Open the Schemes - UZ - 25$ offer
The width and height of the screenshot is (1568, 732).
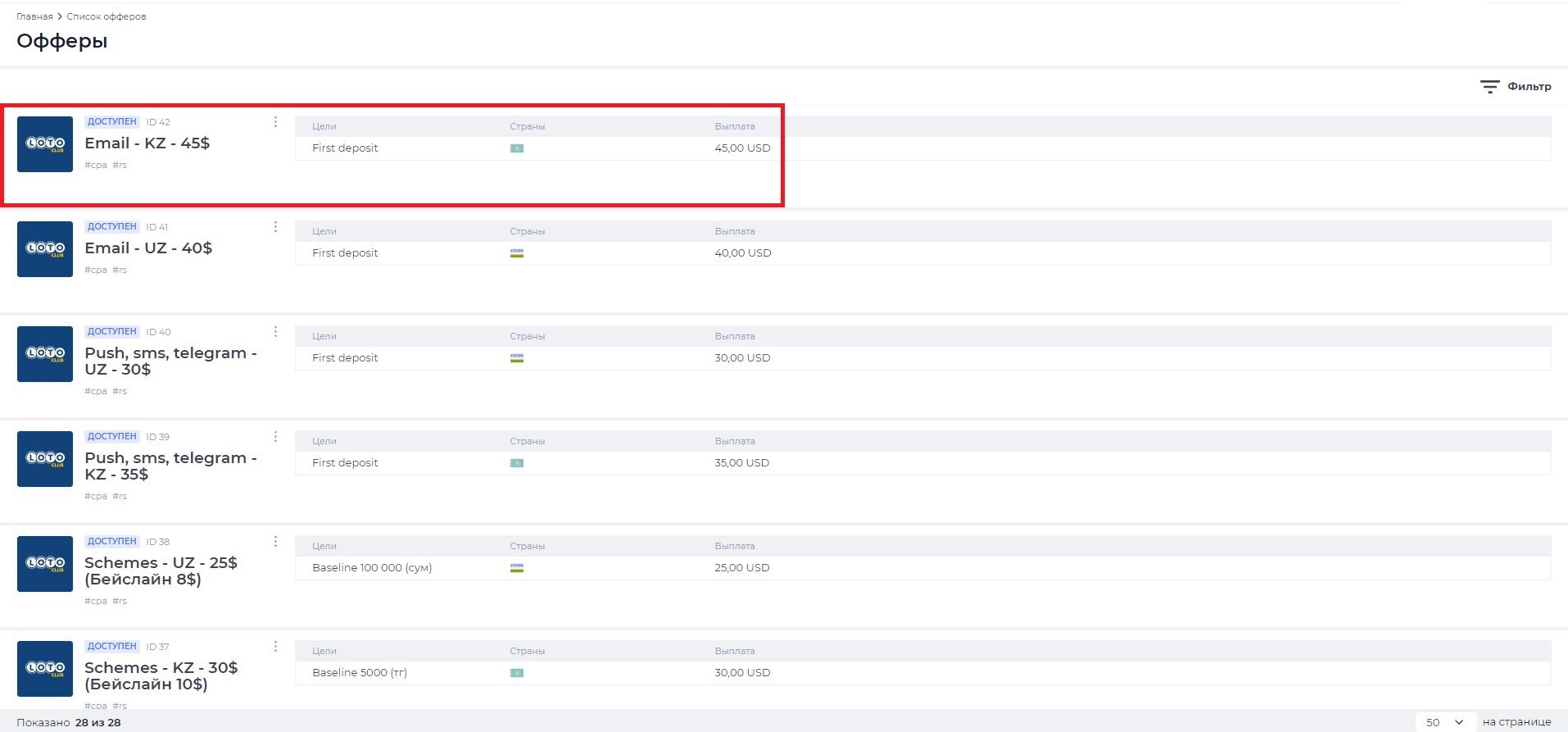(161, 571)
